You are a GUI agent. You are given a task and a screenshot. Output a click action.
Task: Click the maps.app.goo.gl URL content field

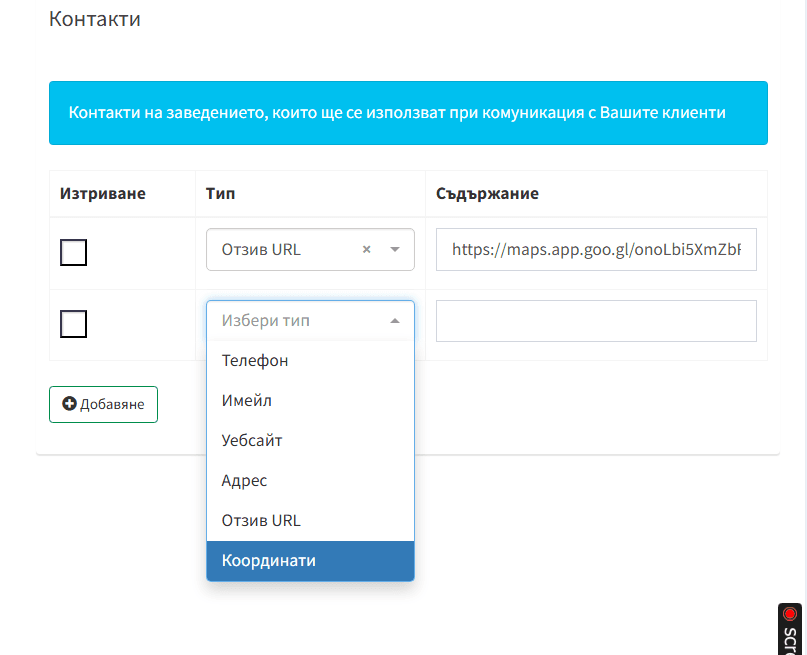point(596,250)
